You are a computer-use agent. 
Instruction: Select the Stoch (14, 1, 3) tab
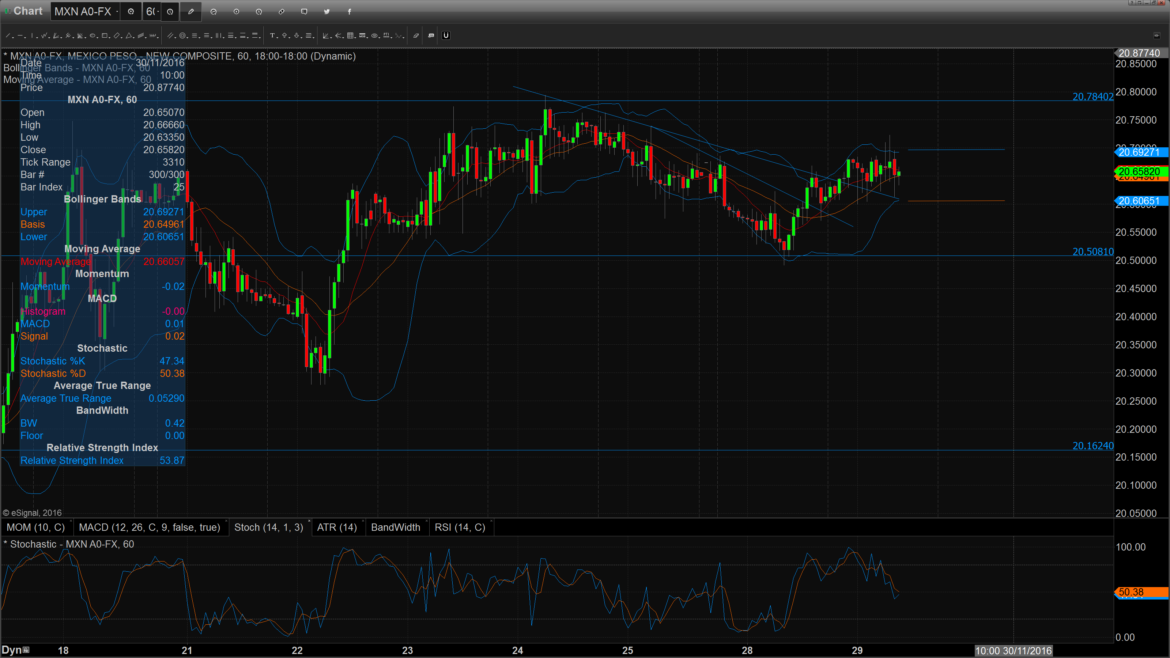pos(269,527)
